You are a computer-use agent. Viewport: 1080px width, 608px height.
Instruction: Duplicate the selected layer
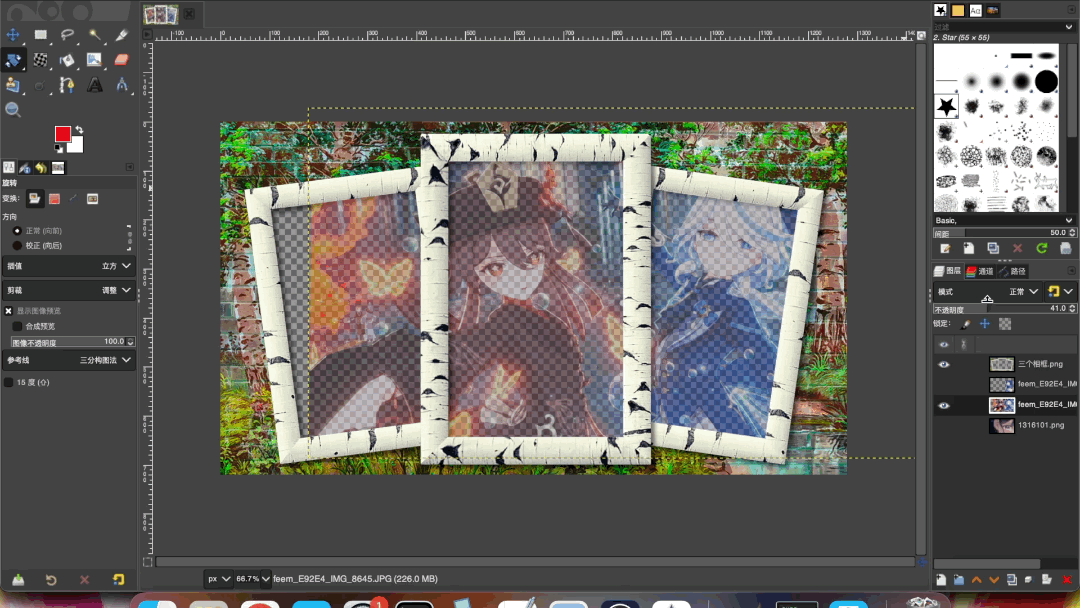(1012, 580)
